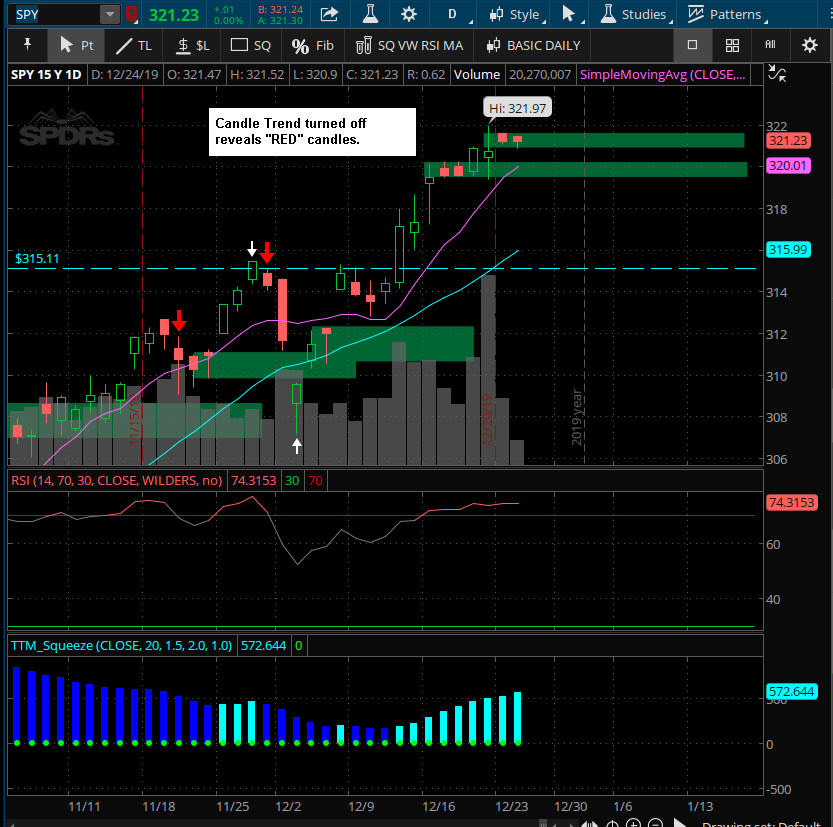Click the flask Edit Studies icon
833x827 pixels.
[369, 14]
